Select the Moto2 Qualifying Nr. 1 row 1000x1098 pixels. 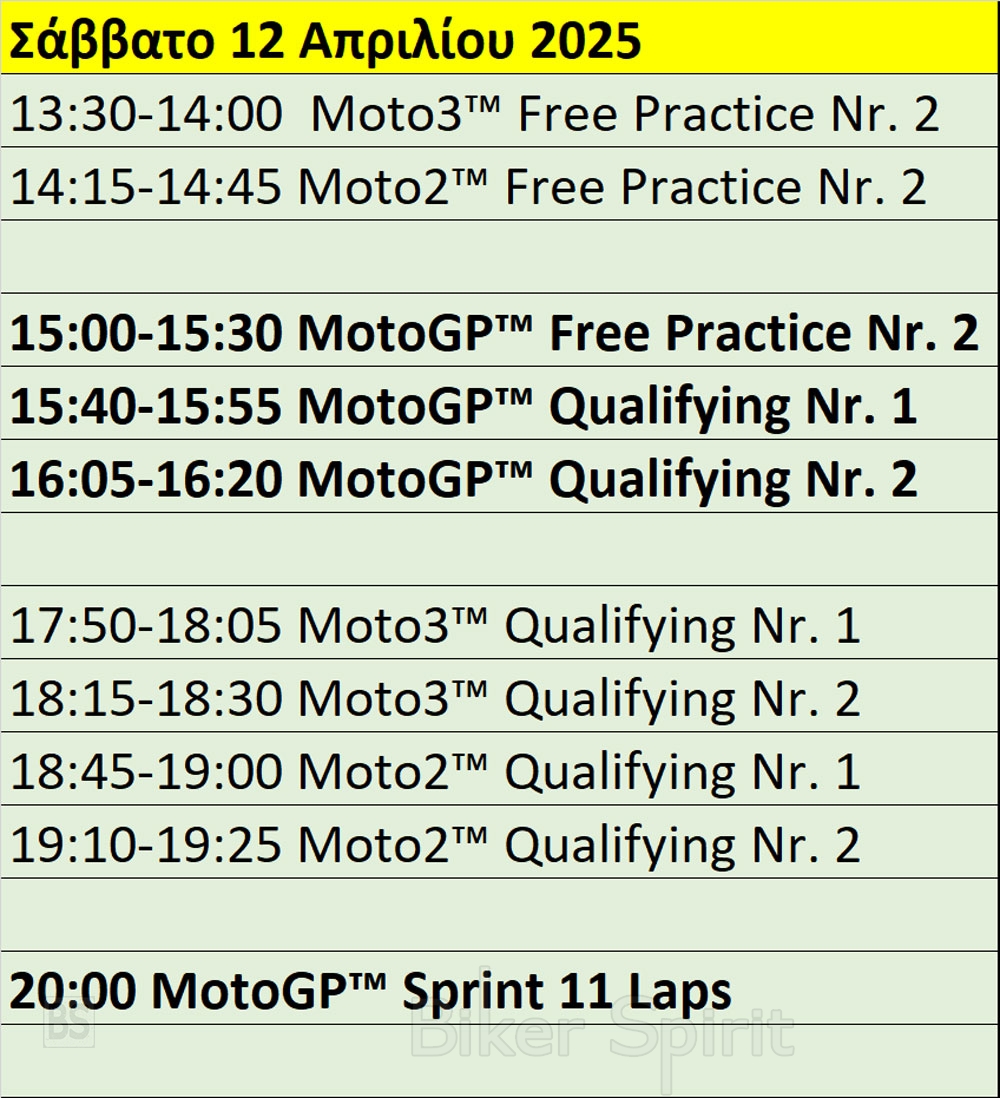pos(435,773)
